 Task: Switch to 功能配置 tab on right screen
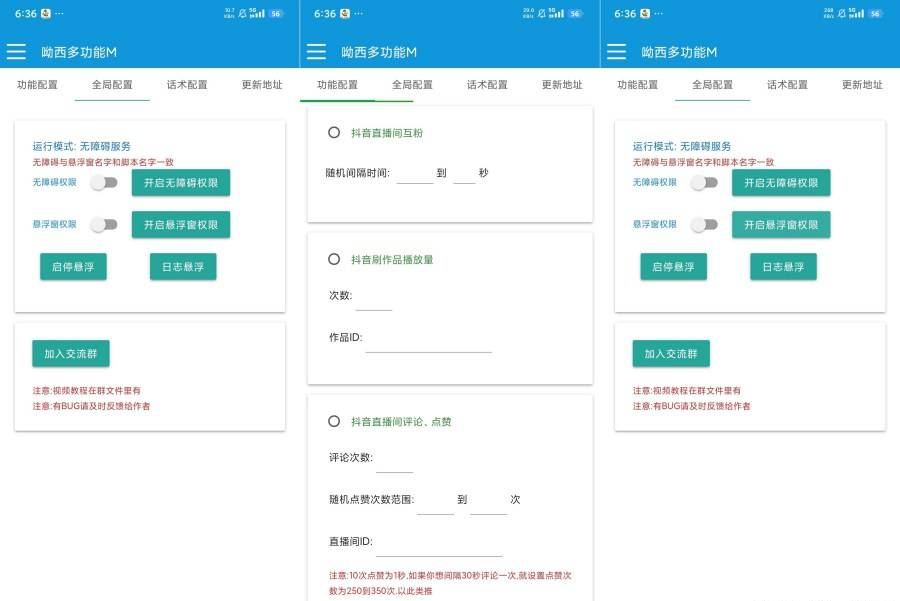click(638, 84)
